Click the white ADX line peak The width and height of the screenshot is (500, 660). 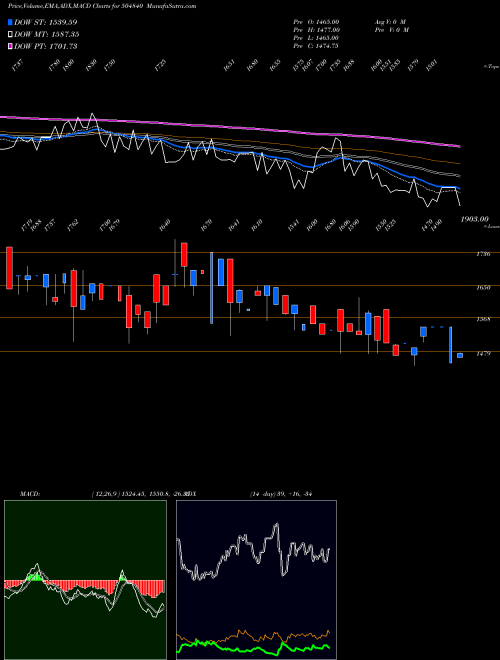click(277, 525)
